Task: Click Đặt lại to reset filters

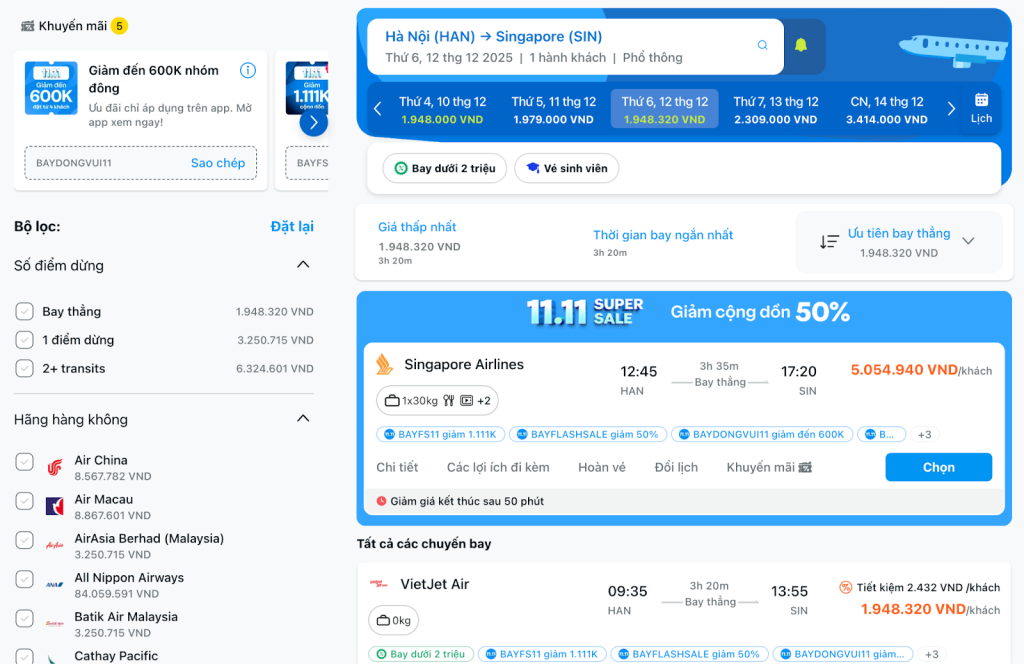Action: point(292,227)
